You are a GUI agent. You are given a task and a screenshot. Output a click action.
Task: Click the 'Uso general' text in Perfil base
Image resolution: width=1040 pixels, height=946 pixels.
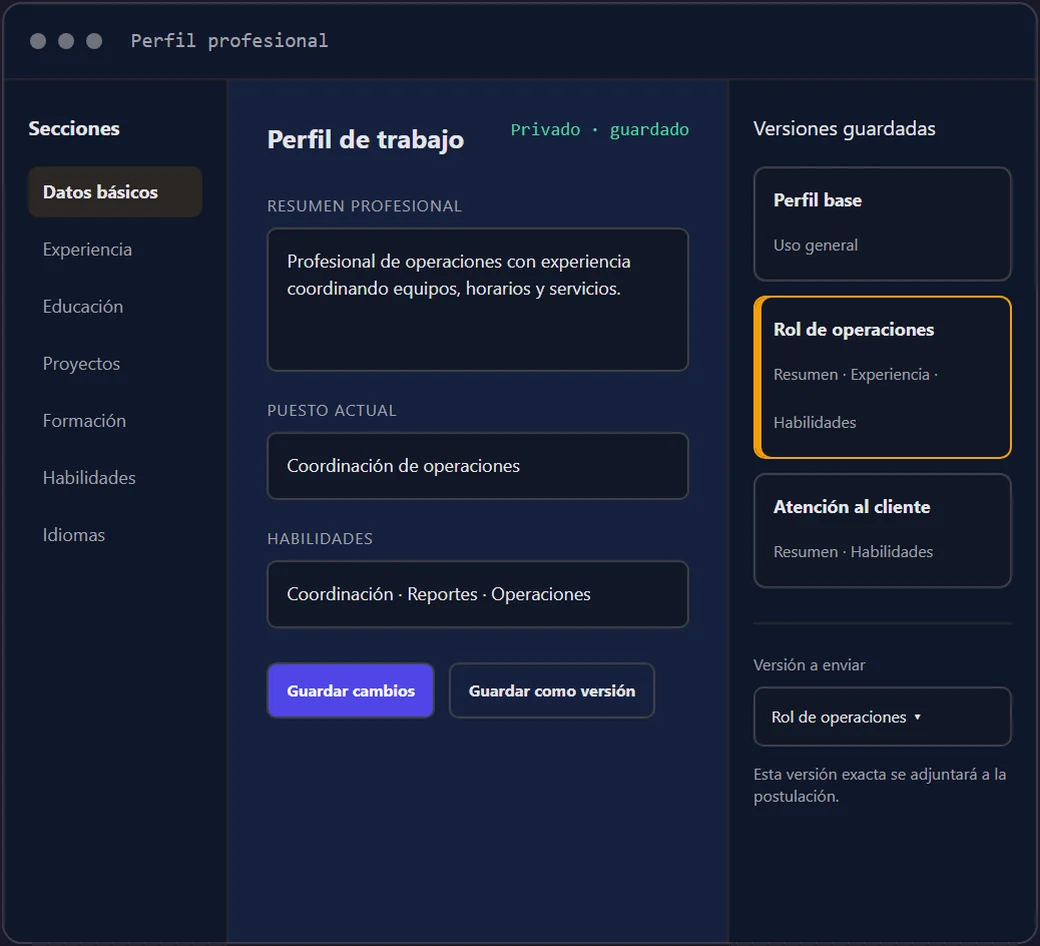pyautogui.click(x=815, y=245)
